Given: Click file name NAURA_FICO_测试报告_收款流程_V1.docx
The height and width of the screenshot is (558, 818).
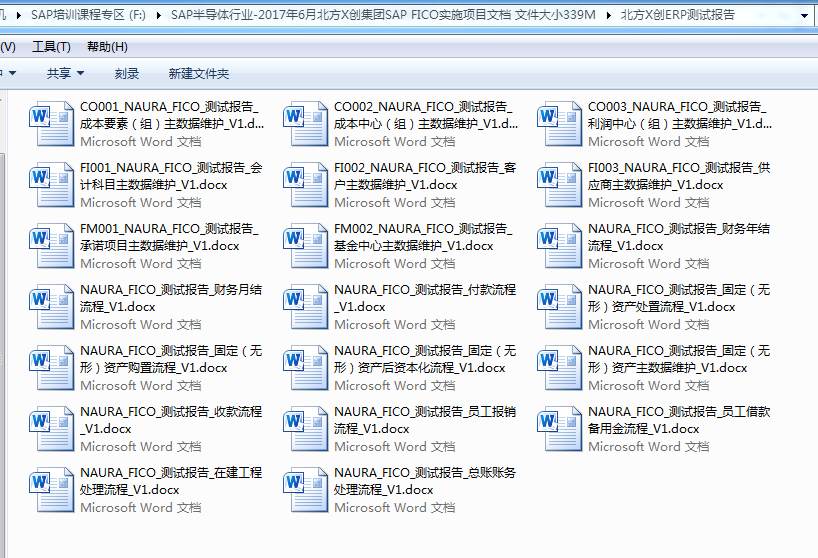Looking at the screenshot, I should (x=171, y=420).
